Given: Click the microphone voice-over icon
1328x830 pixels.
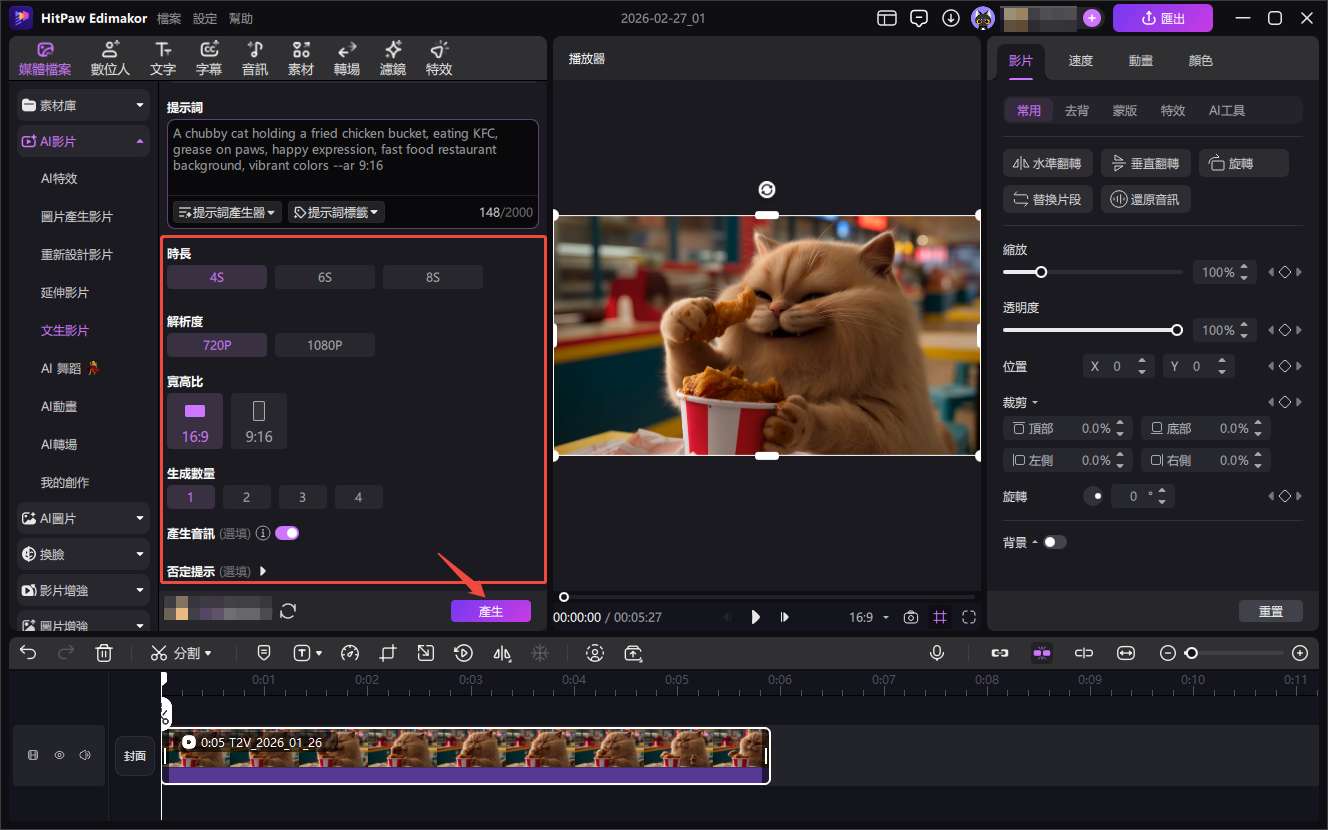Looking at the screenshot, I should (x=937, y=653).
